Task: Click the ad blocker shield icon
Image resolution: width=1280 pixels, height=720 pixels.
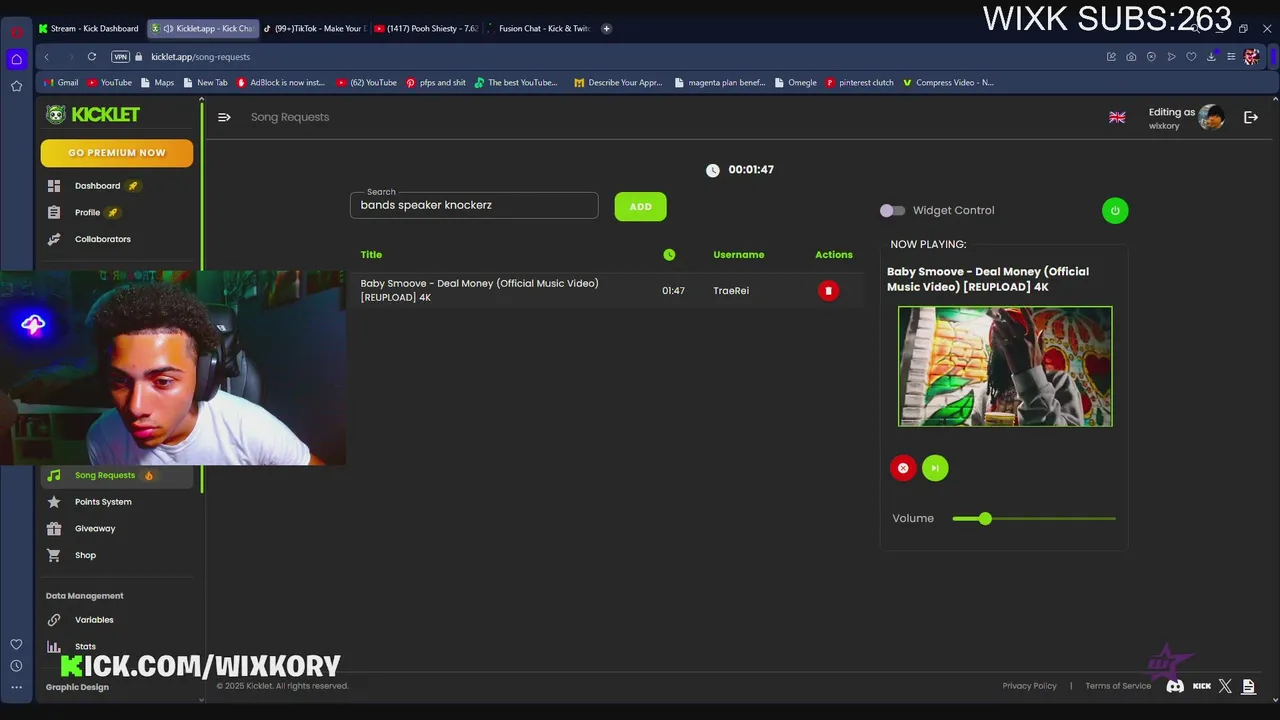Action: [1151, 57]
